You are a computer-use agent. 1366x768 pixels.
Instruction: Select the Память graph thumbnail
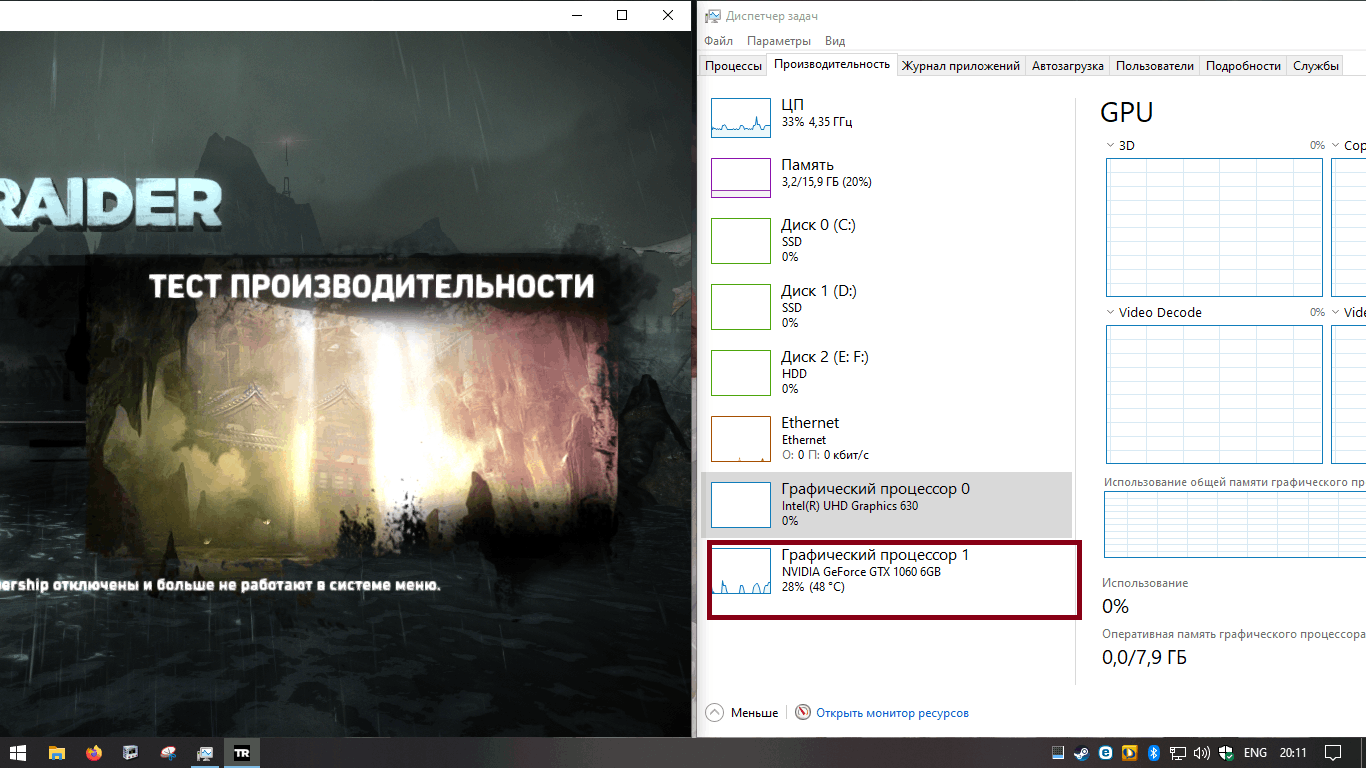coord(741,177)
